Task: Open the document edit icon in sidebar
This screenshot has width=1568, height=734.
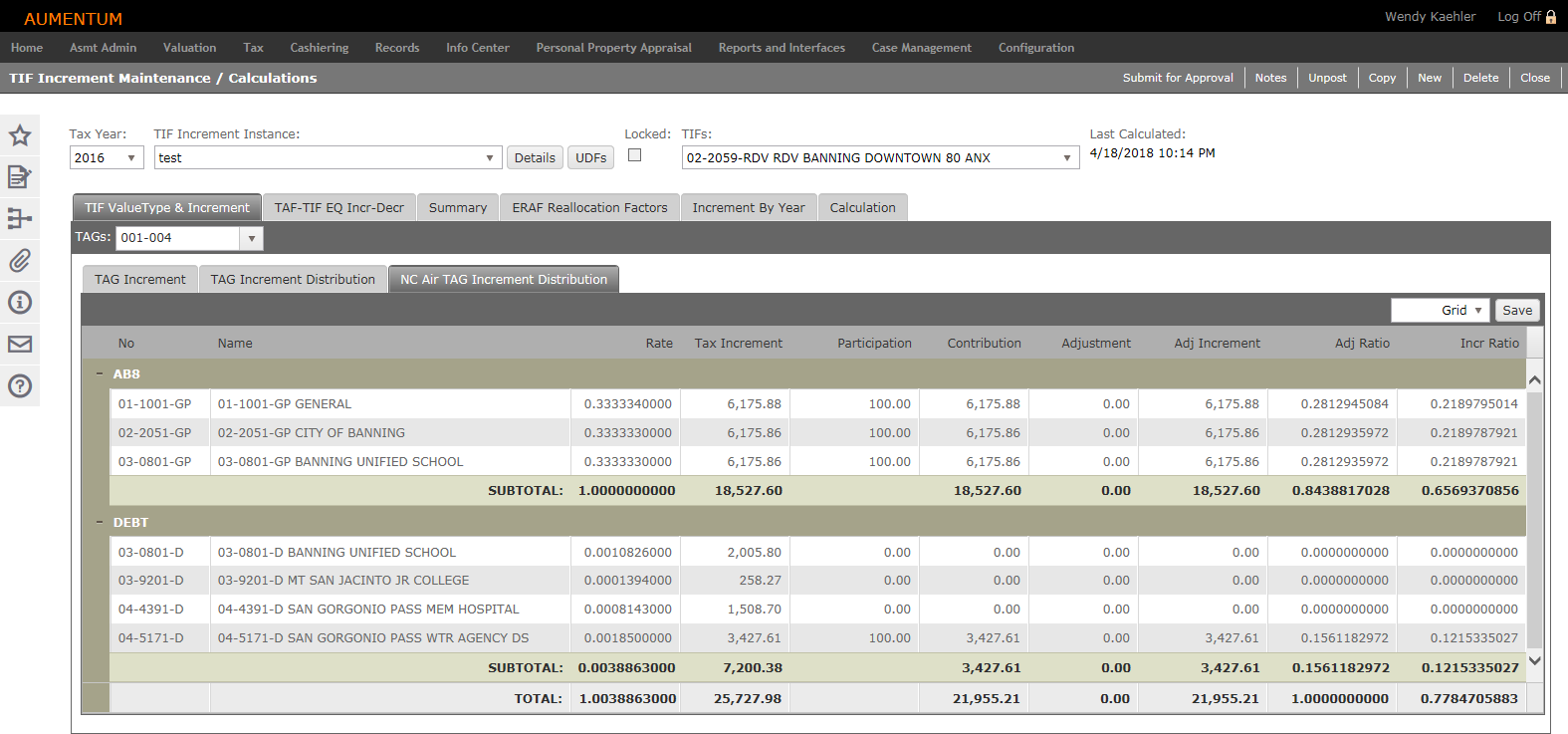Action: [20, 177]
